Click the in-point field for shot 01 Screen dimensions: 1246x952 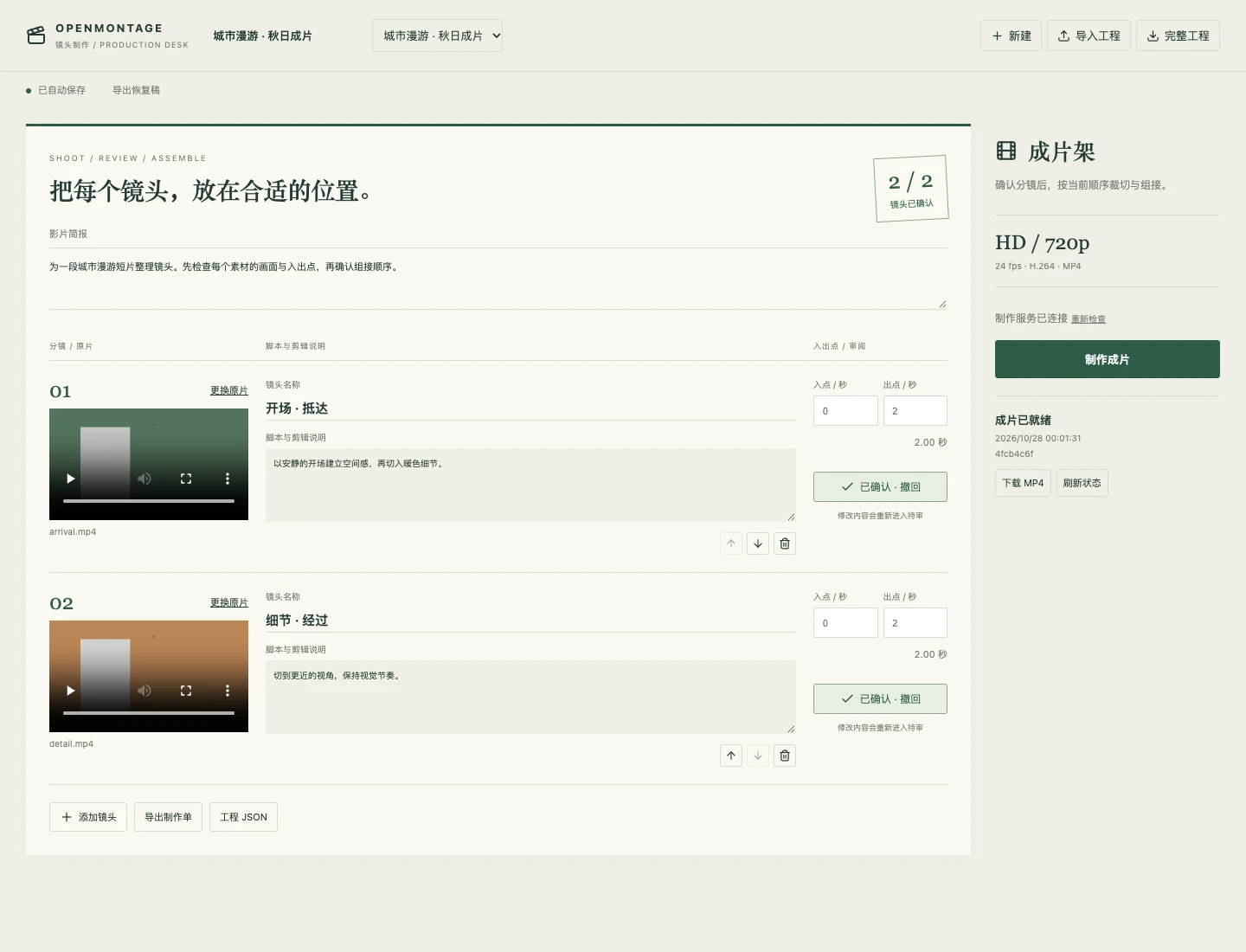(x=845, y=411)
